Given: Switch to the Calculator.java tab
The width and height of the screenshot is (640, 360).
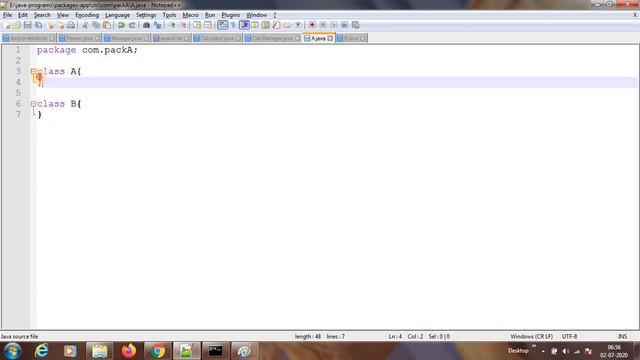Looking at the screenshot, I should (x=218, y=38).
